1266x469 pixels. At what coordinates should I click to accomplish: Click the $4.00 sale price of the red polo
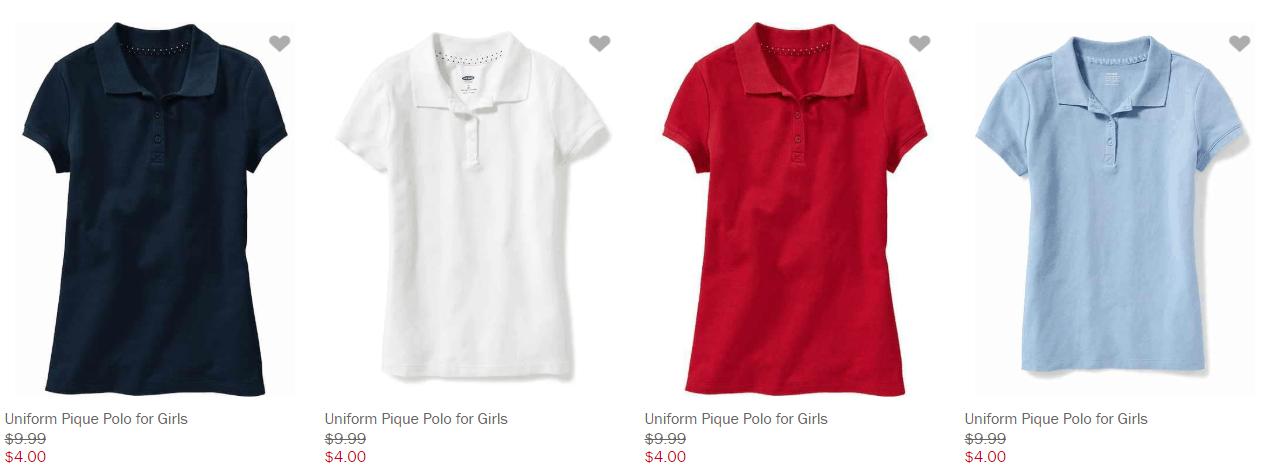pos(665,457)
